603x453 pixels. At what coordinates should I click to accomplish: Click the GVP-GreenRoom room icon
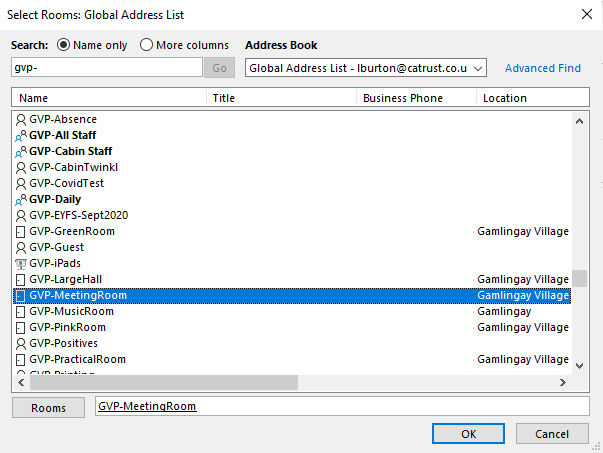pyautogui.click(x=21, y=231)
